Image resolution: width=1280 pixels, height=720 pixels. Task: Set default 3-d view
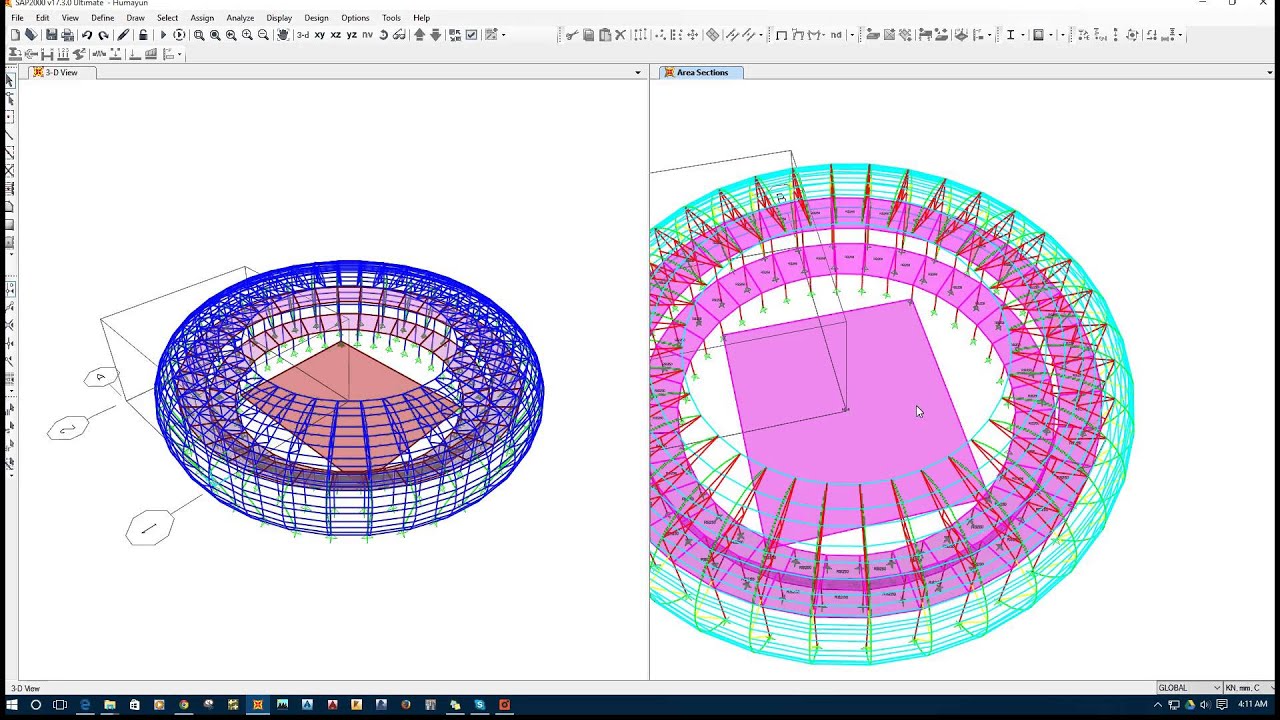(303, 35)
